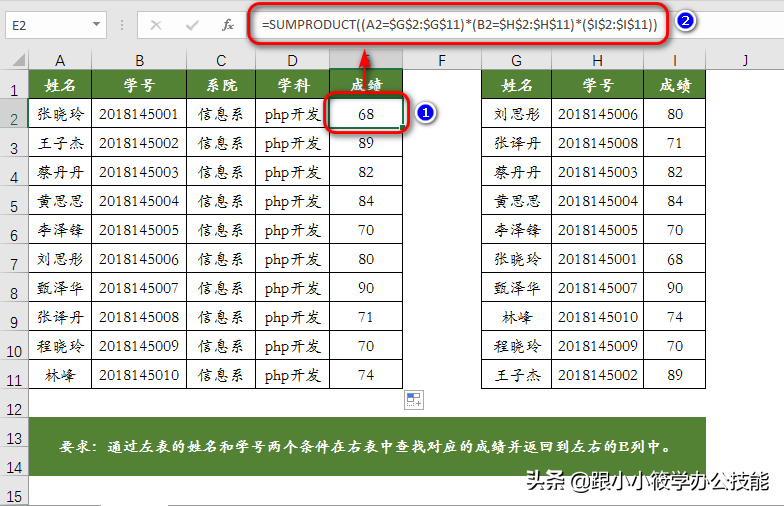Click header cell 系院 in column C
The height and width of the screenshot is (506, 784).
(221, 84)
